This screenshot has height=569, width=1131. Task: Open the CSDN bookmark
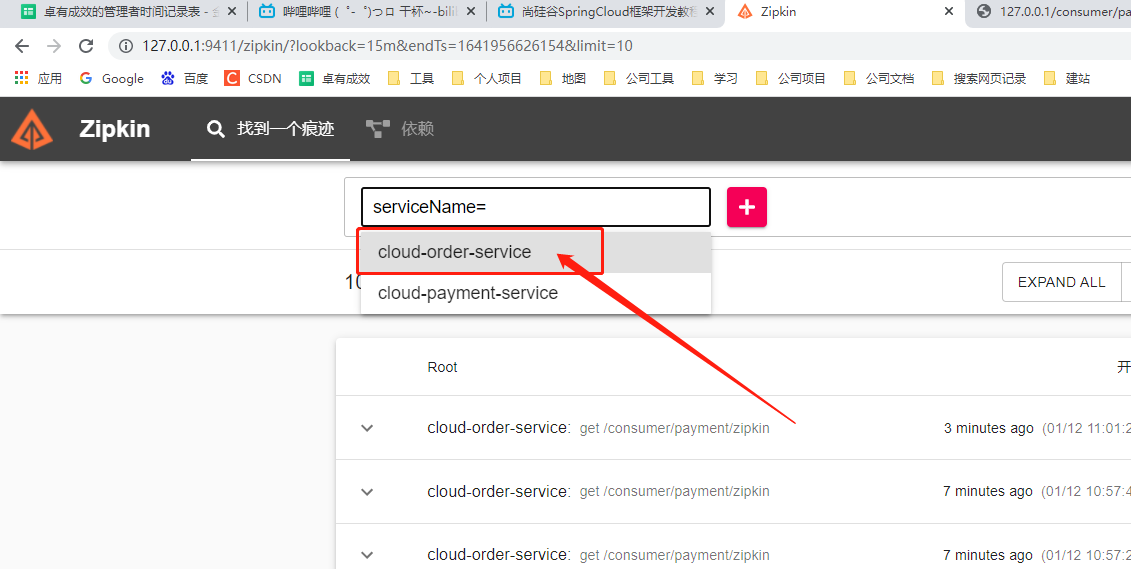pos(252,79)
